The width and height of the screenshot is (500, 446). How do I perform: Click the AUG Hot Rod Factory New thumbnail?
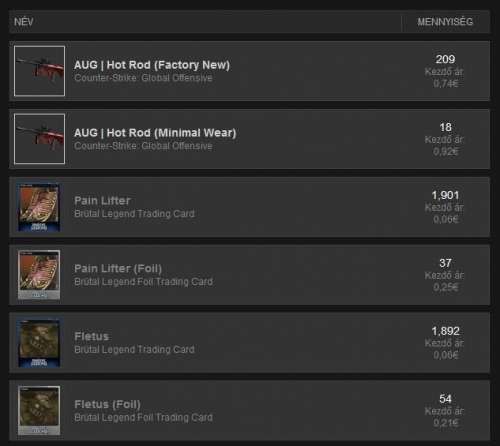pyautogui.click(x=39, y=71)
